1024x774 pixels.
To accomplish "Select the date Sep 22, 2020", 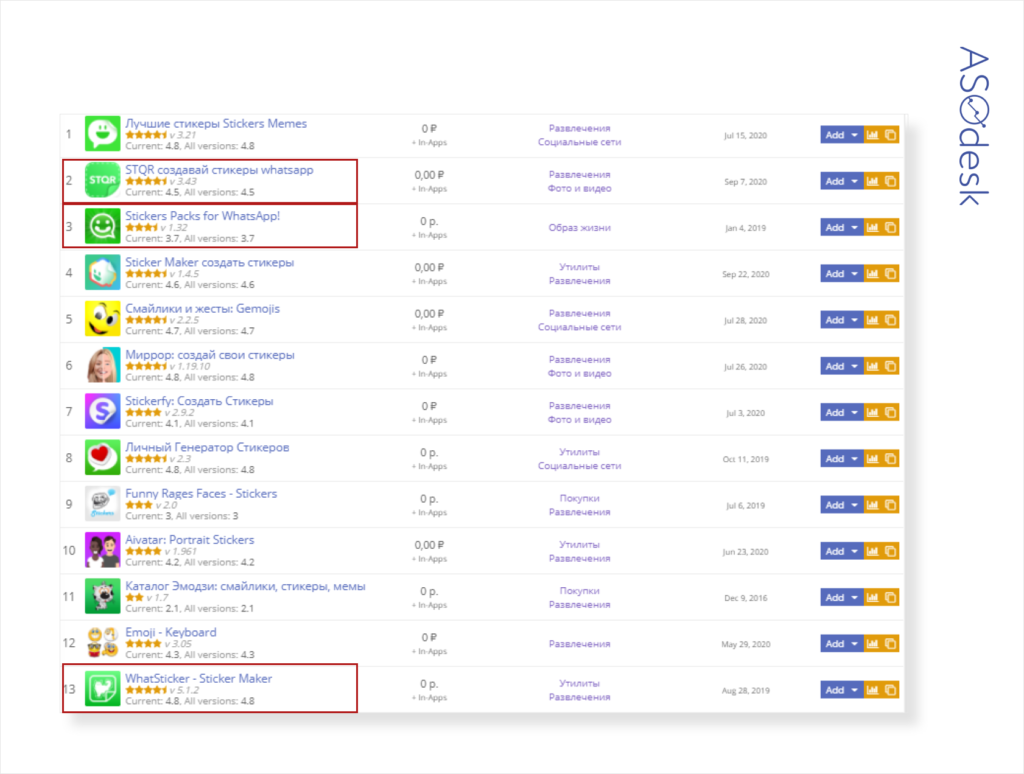I will (x=745, y=274).
